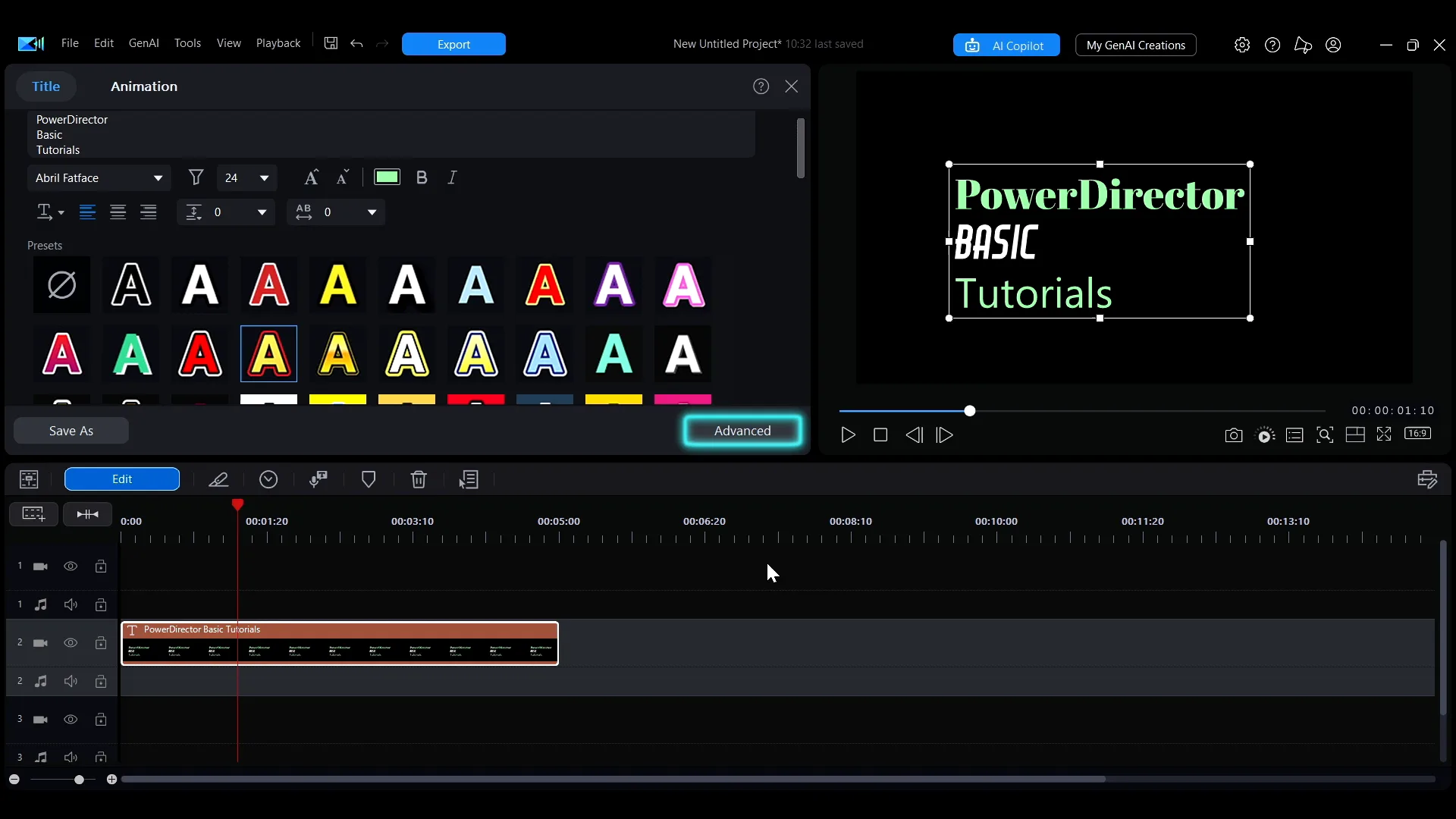Mute audio track 1
This screenshot has height=819, width=1456.
[x=71, y=605]
